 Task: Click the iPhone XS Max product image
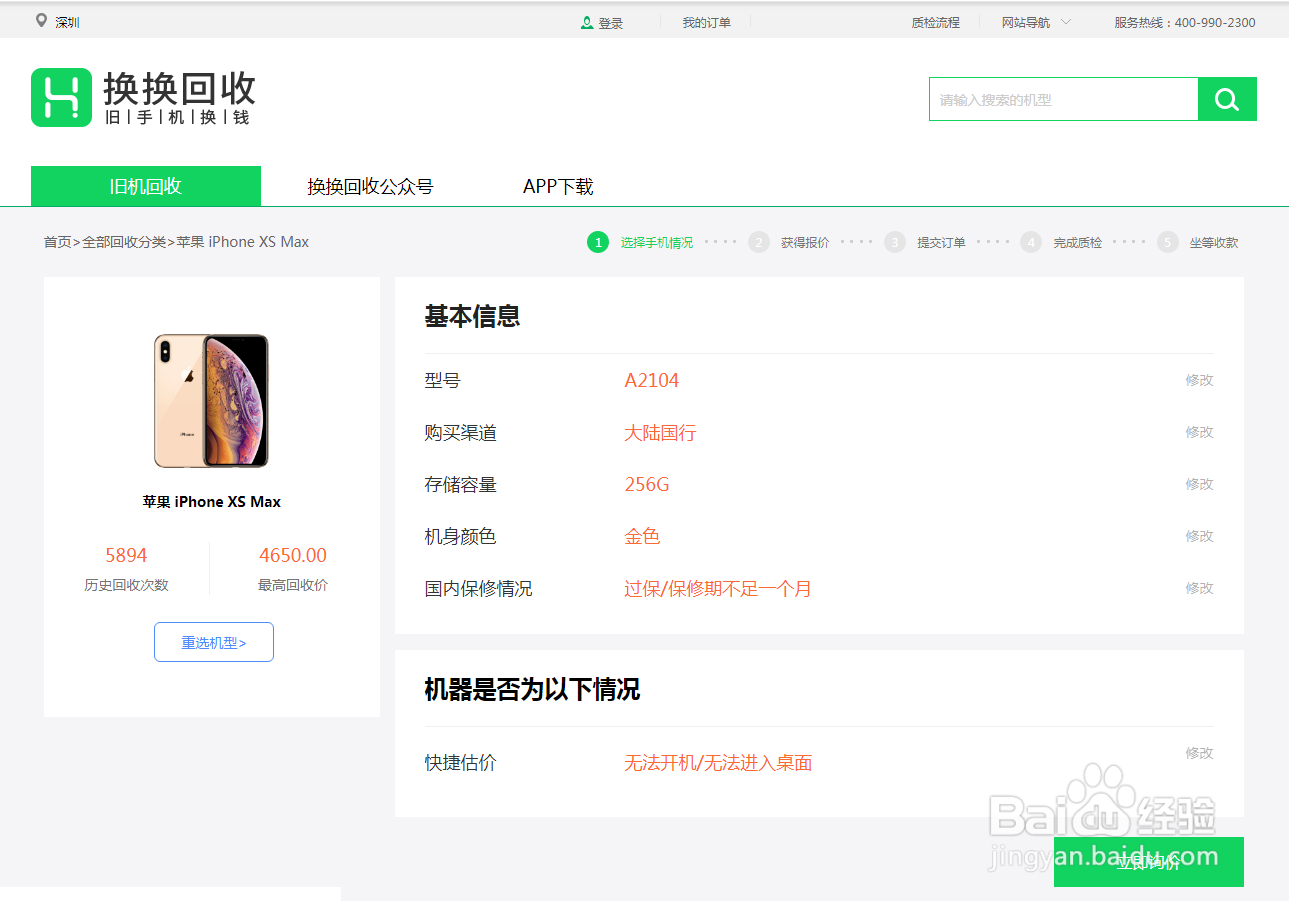(x=212, y=401)
